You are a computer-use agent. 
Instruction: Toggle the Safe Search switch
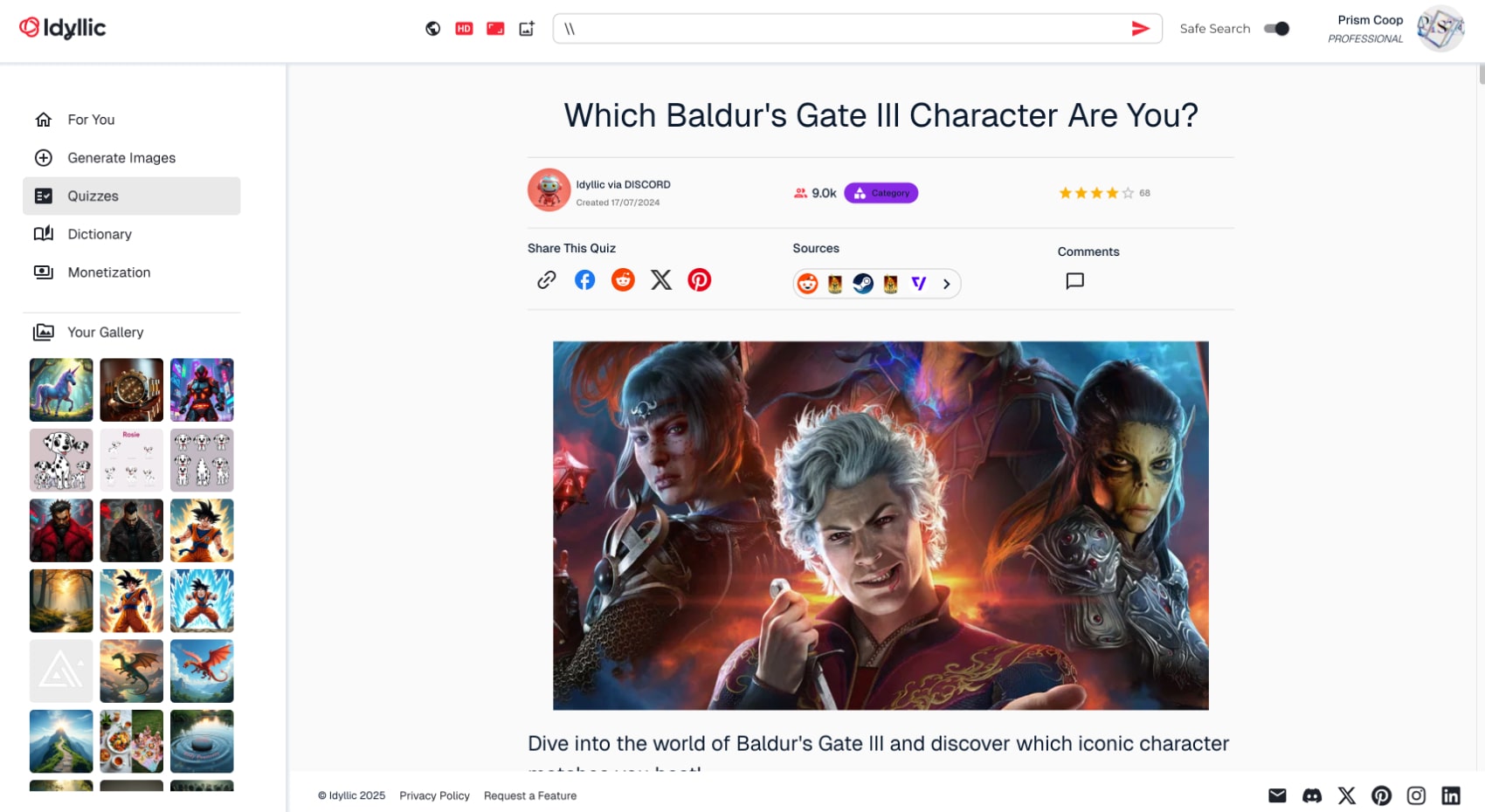(1277, 29)
